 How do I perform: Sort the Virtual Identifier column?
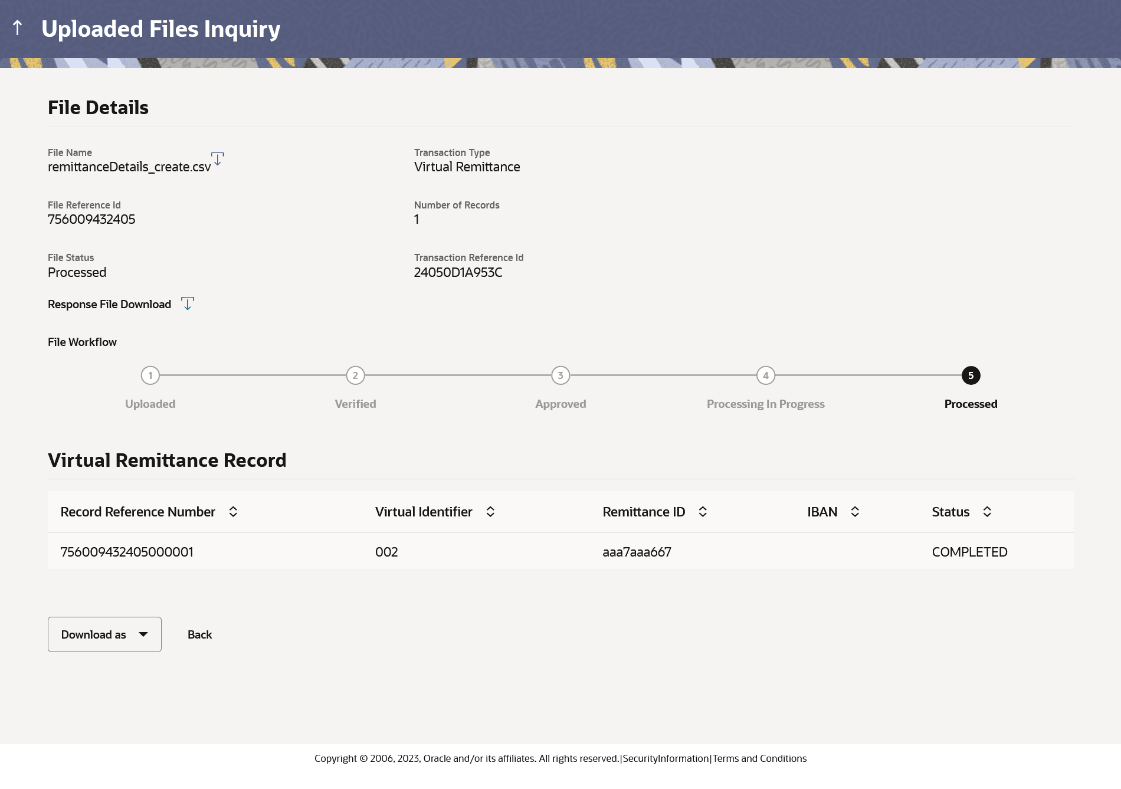click(490, 511)
